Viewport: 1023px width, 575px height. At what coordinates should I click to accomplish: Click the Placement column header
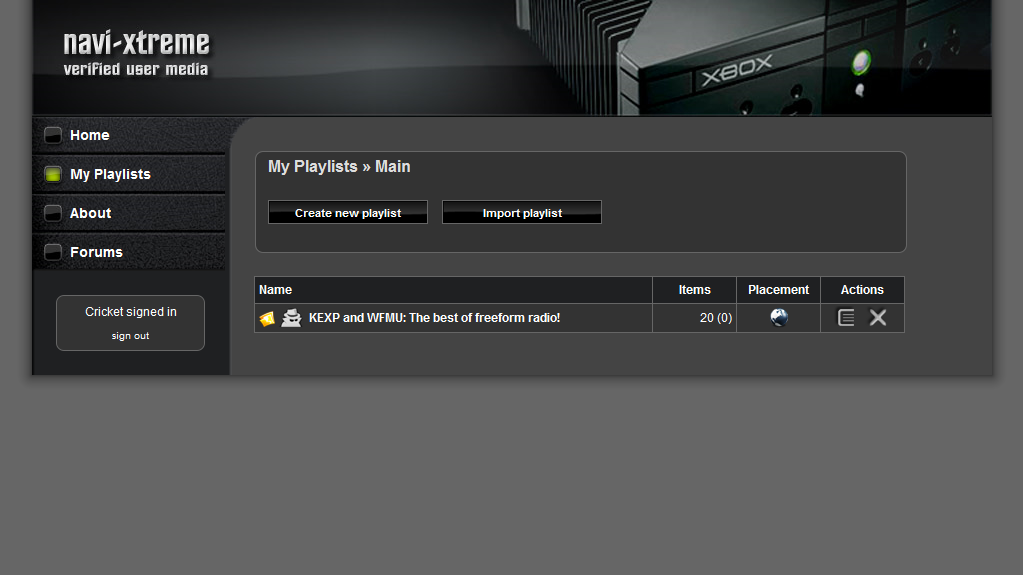click(778, 290)
